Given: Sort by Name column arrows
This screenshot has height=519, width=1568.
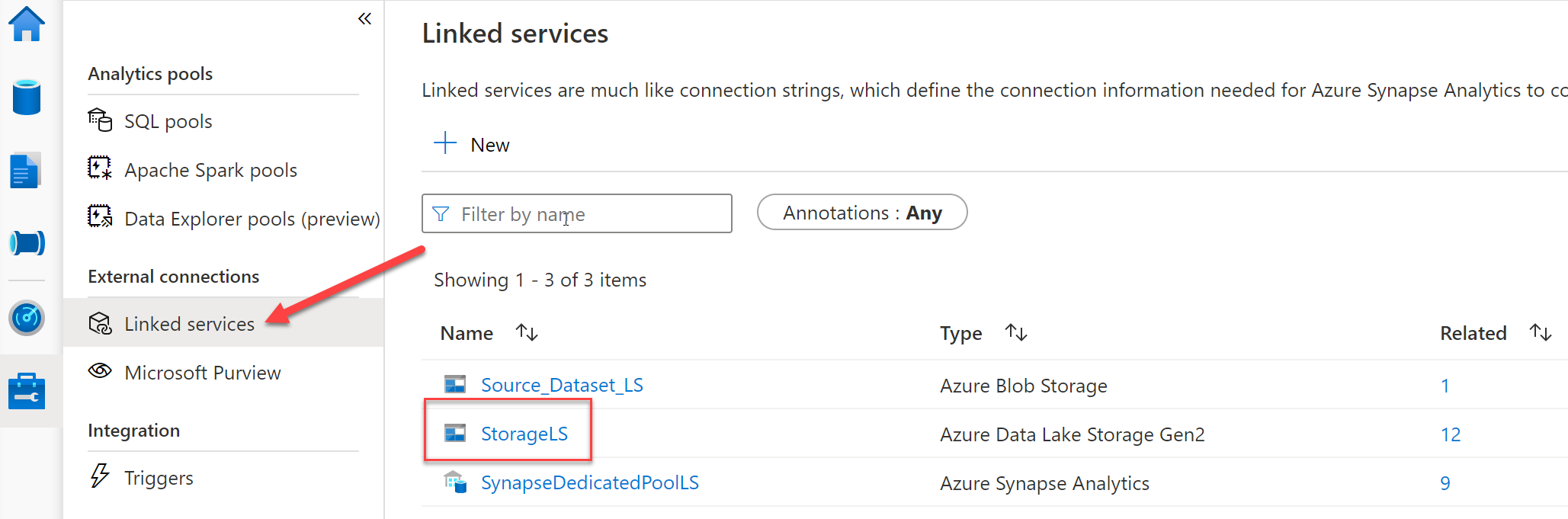Looking at the screenshot, I should (x=527, y=332).
